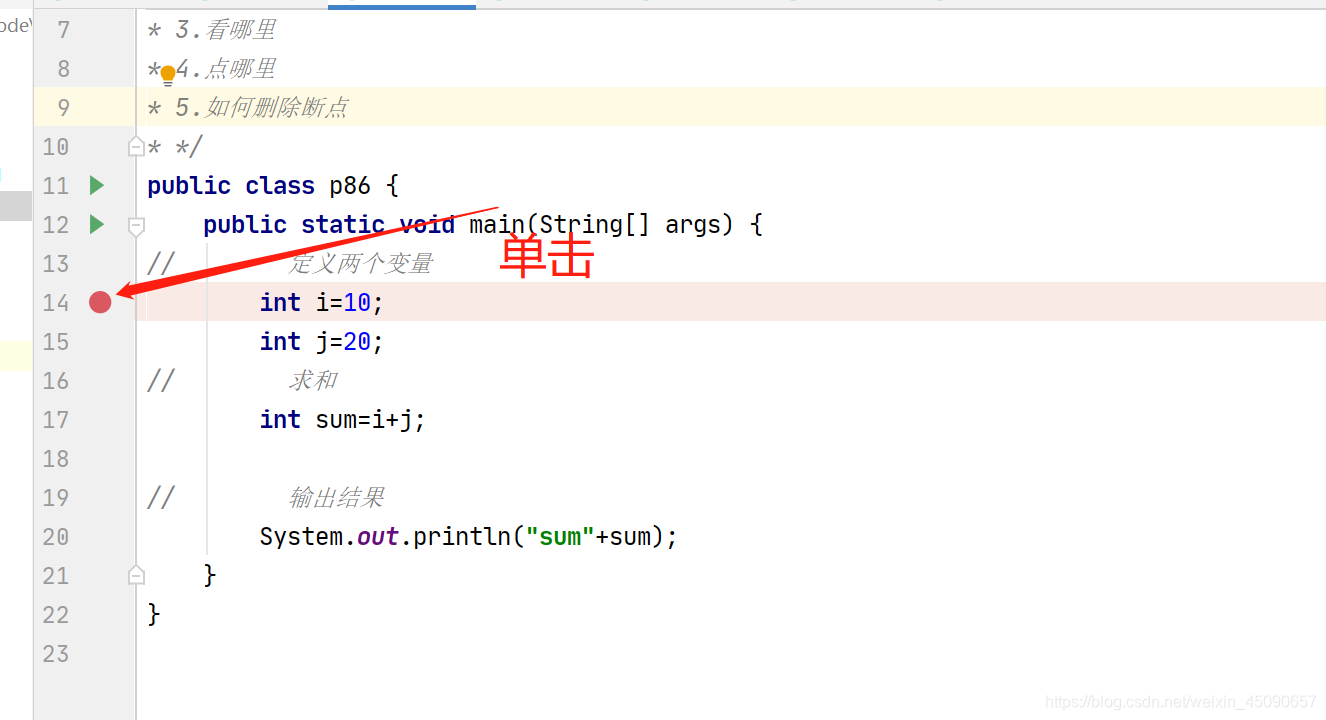Click the closing brace on line 22
This screenshot has width=1326, height=720.
click(x=153, y=614)
